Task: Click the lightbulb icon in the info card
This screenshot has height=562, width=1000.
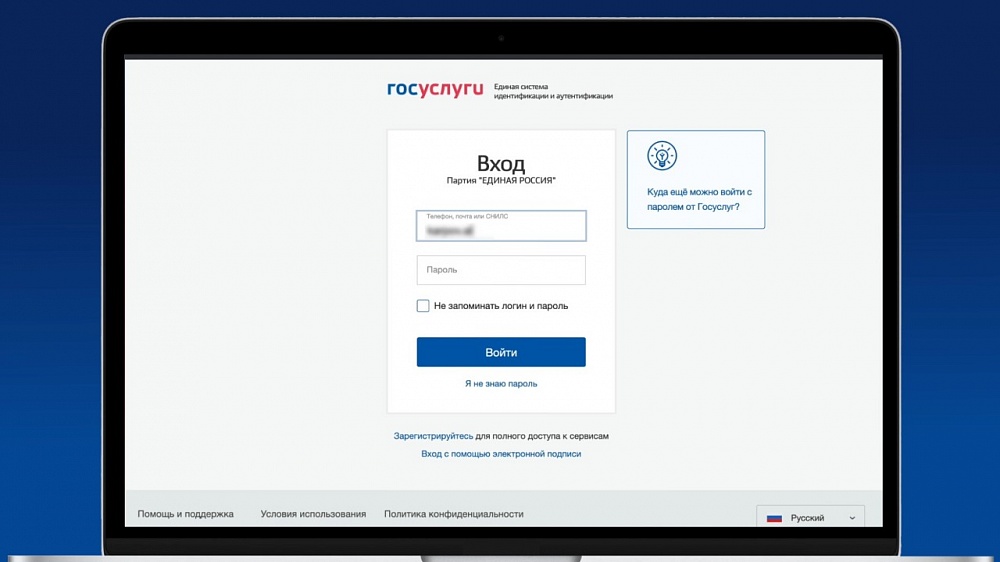Action: [662, 156]
